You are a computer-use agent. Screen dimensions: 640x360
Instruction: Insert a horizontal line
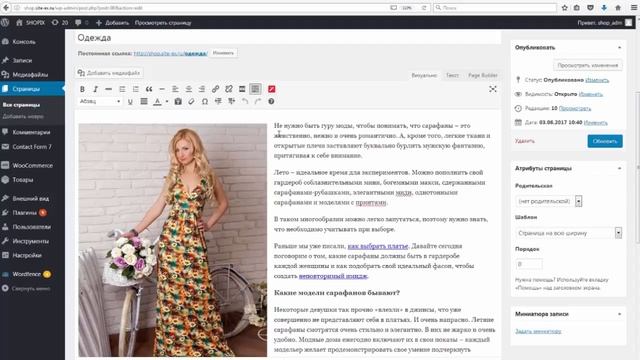162,89
